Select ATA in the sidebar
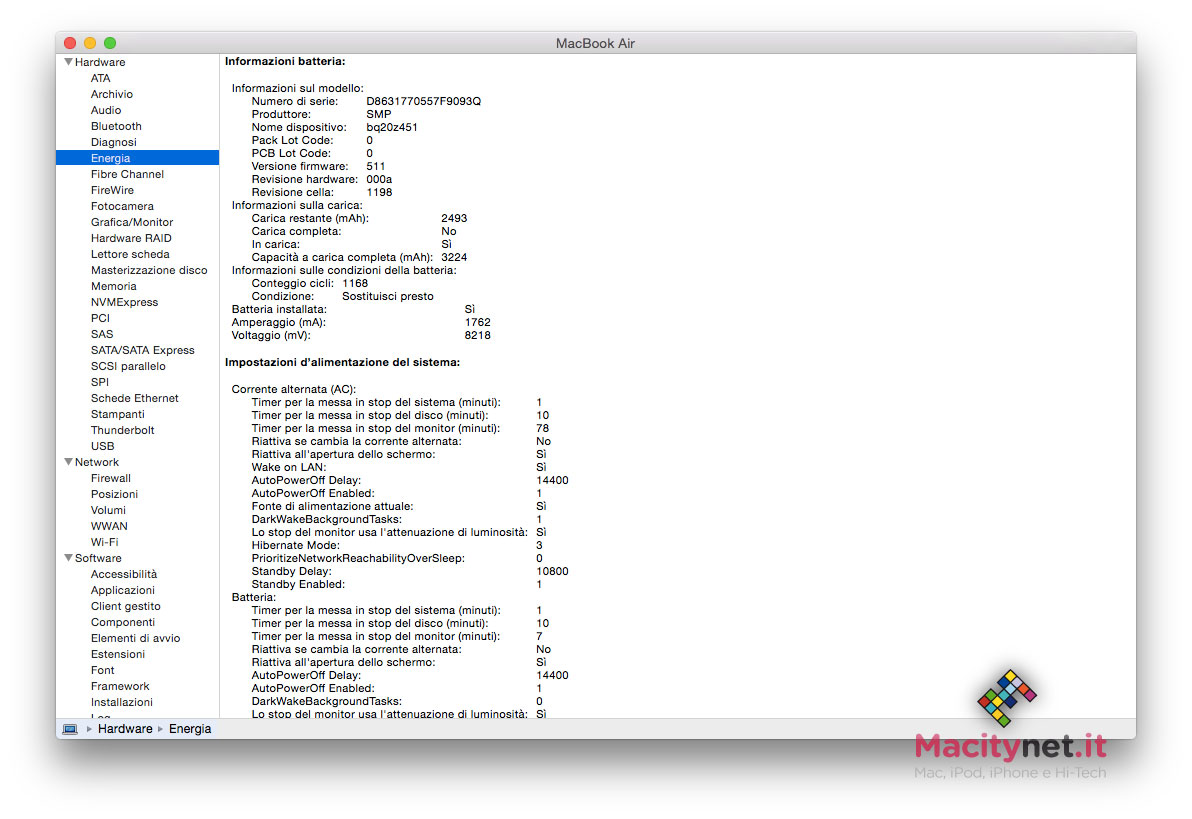Viewport: 1192px width, 819px height. pyautogui.click(x=100, y=78)
